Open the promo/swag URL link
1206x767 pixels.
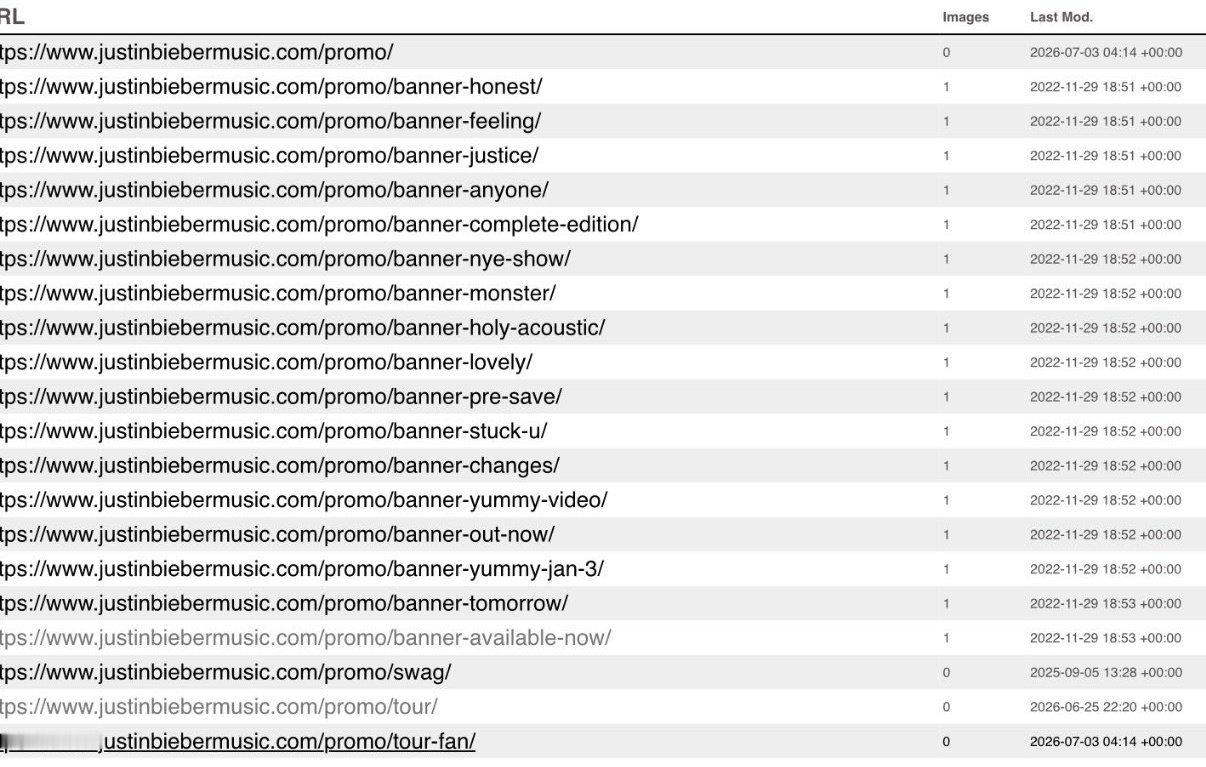tap(226, 673)
